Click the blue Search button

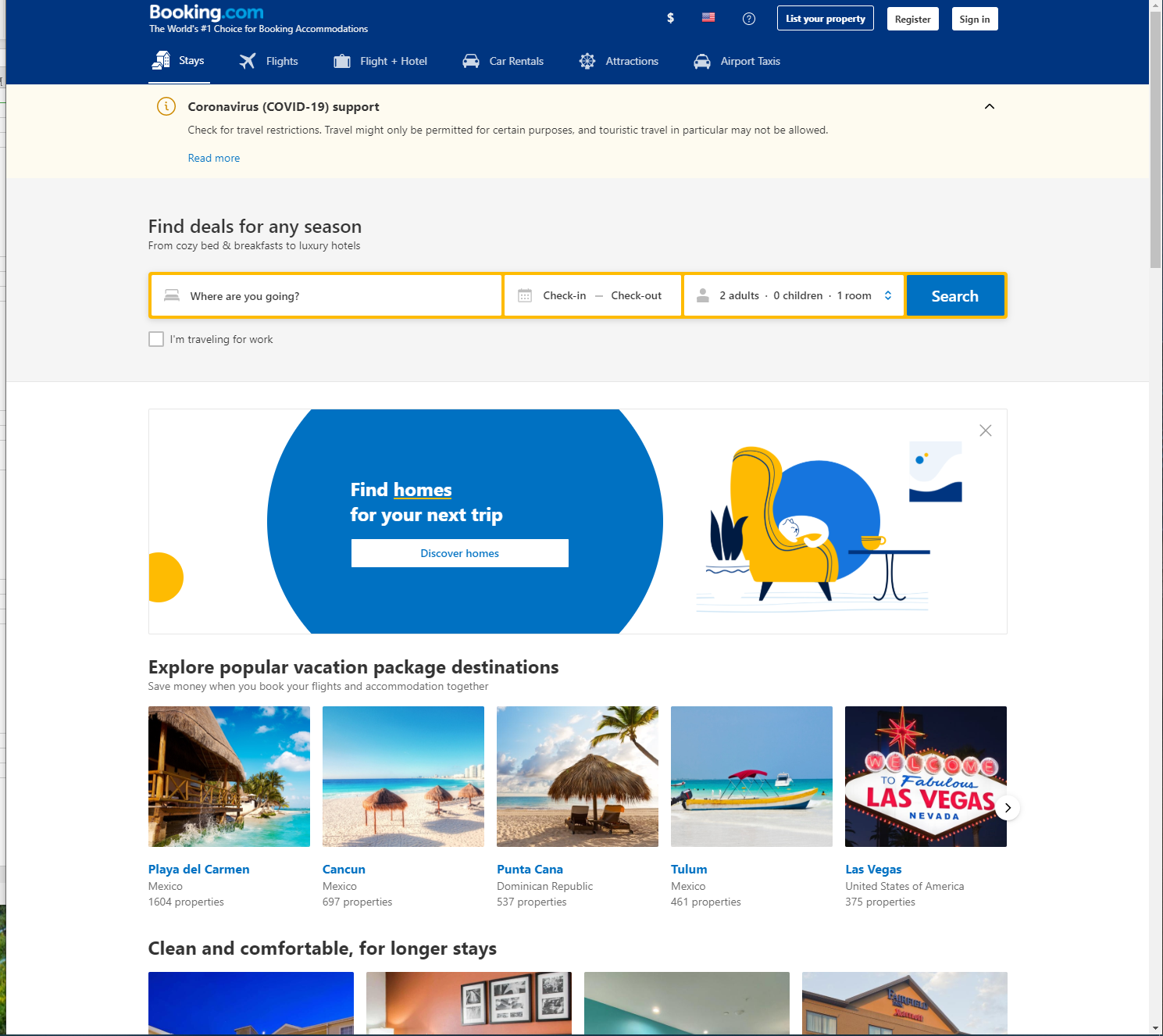pyautogui.click(x=955, y=295)
